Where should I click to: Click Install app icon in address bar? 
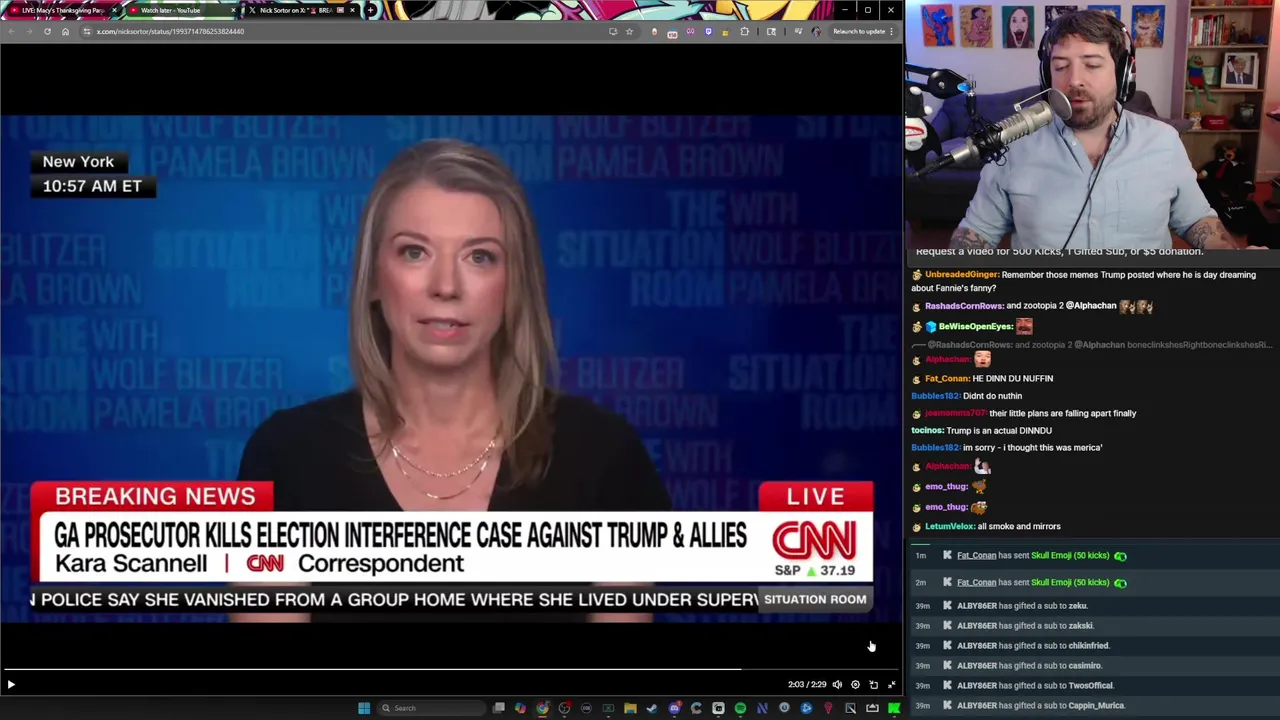(613, 31)
